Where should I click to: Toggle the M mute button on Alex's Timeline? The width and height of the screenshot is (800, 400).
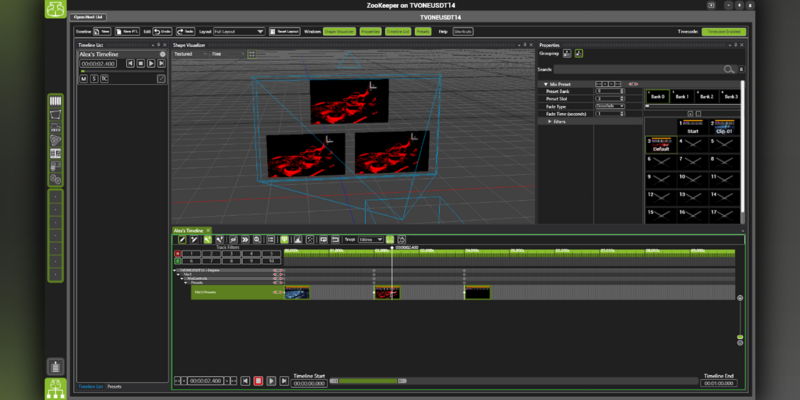(x=84, y=79)
